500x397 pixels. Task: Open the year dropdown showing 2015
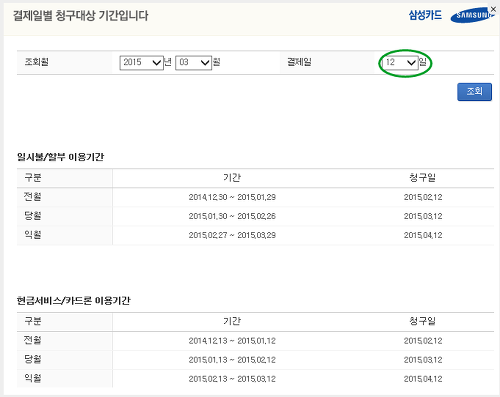point(141,62)
